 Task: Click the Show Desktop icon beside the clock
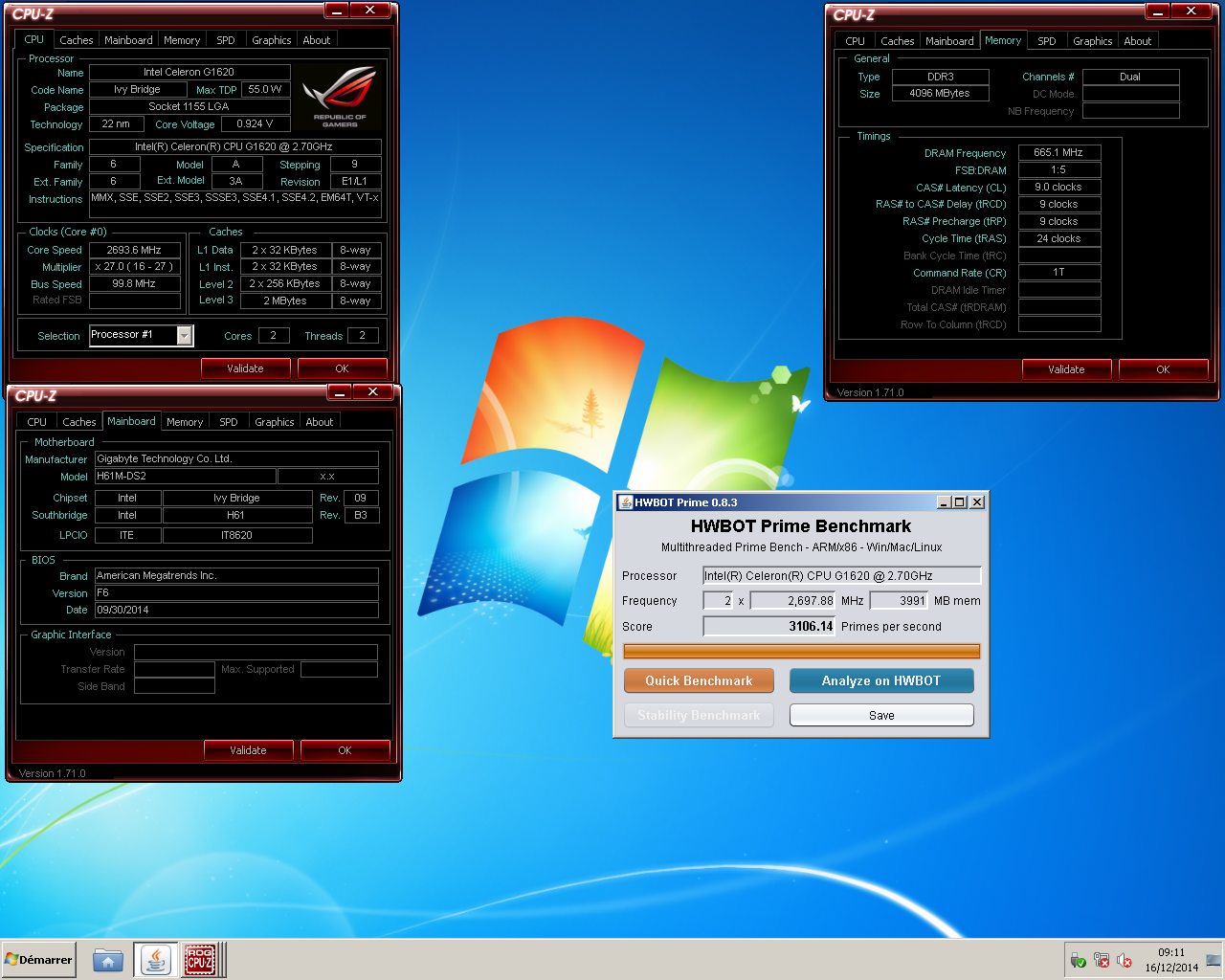[1214, 960]
